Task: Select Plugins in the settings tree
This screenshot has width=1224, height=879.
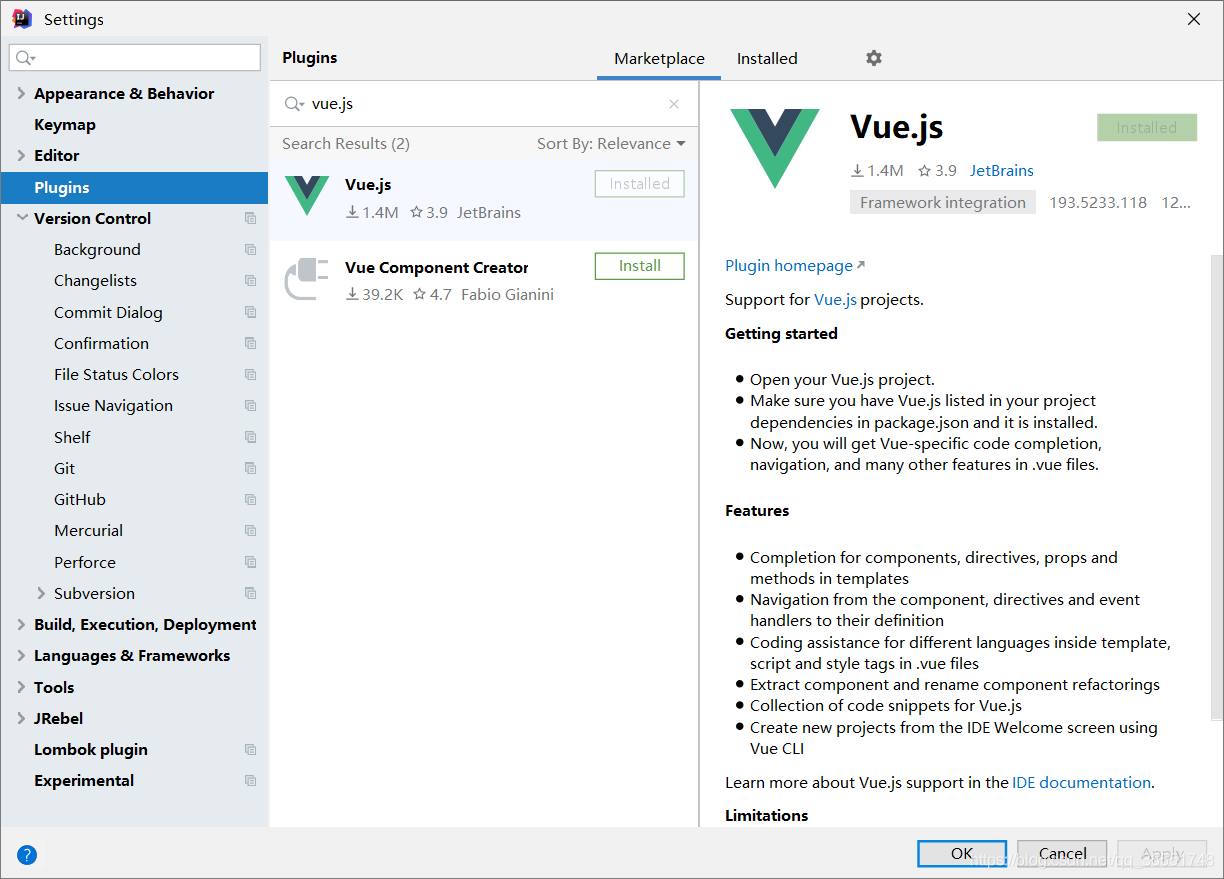Action: coord(134,187)
